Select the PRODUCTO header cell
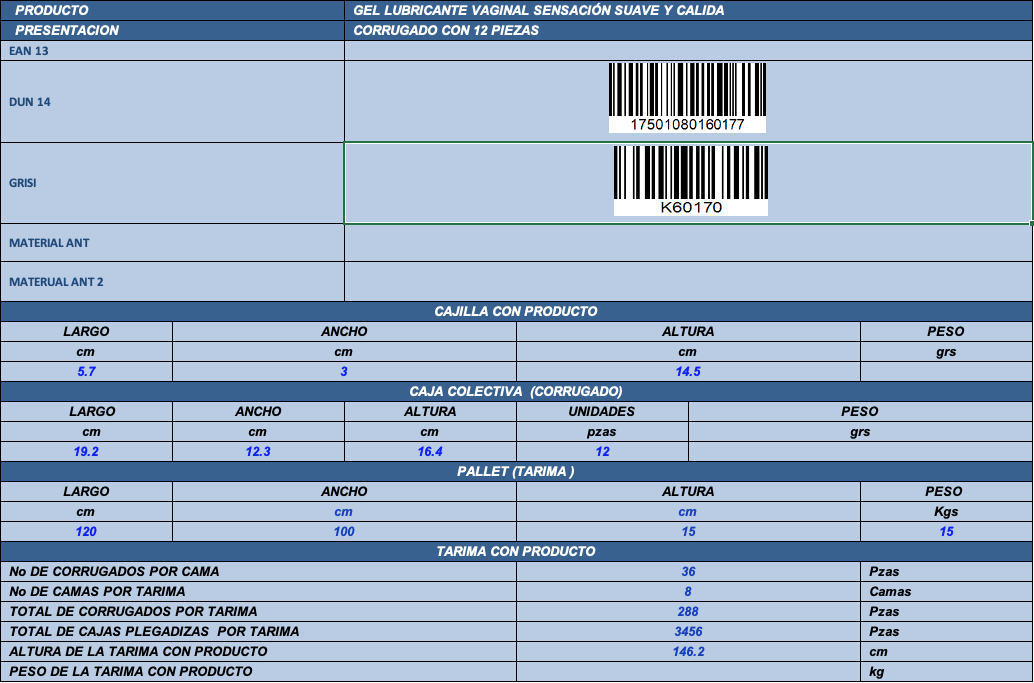This screenshot has height=683, width=1034. point(172,11)
